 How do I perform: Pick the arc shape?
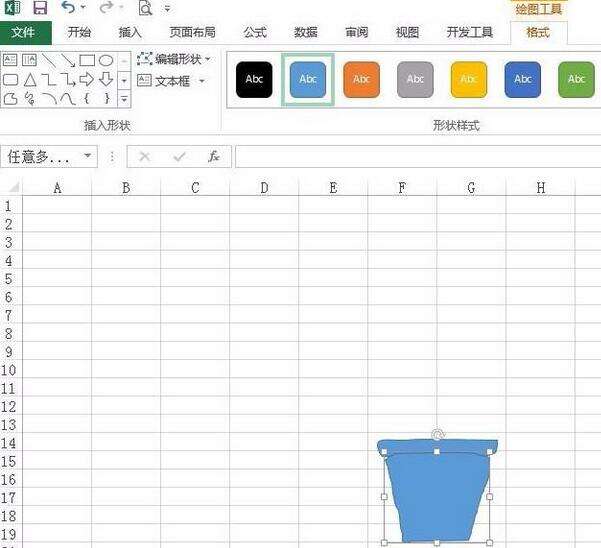click(49, 99)
